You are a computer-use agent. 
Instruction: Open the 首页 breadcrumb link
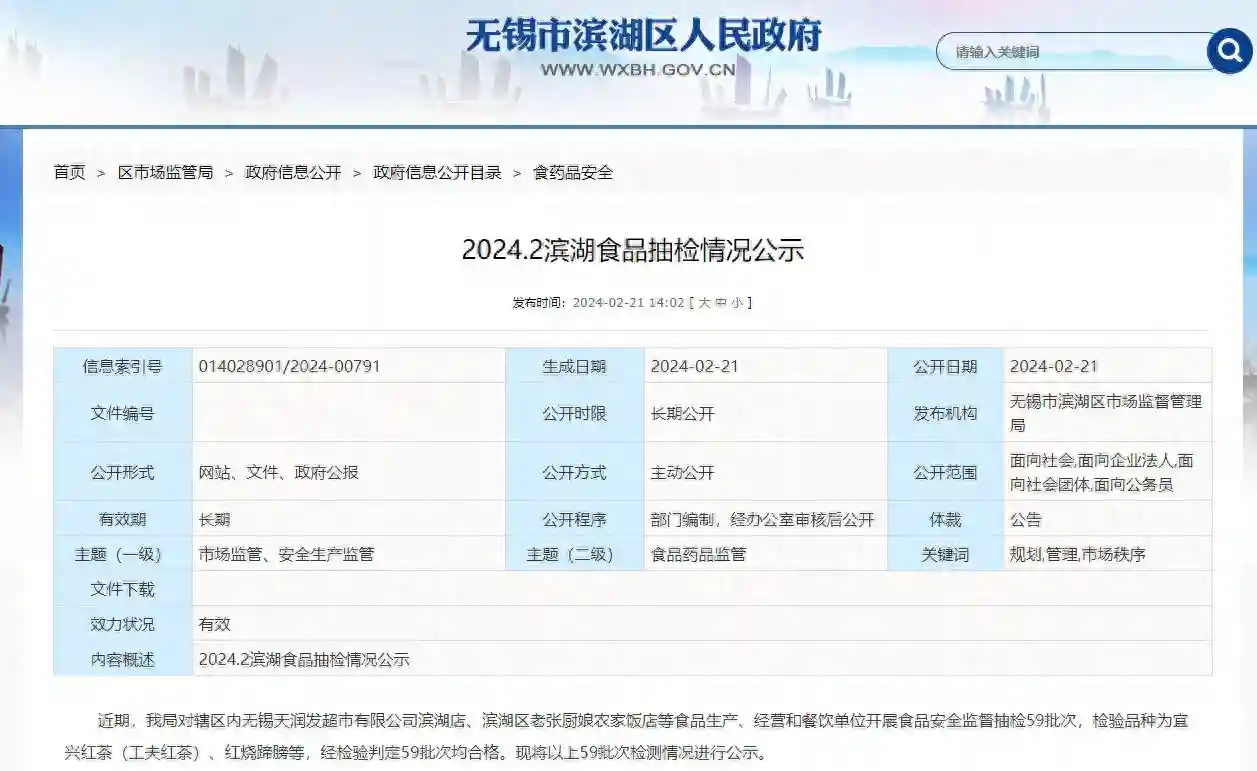click(x=69, y=172)
